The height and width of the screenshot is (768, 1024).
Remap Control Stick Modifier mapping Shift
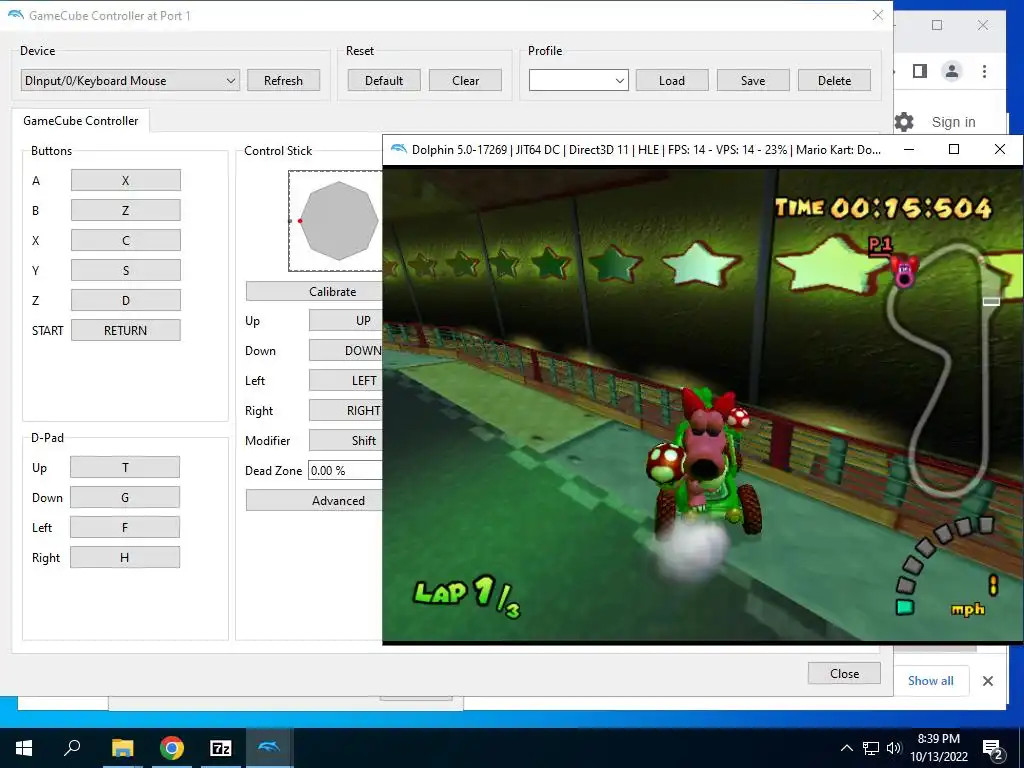(x=346, y=441)
